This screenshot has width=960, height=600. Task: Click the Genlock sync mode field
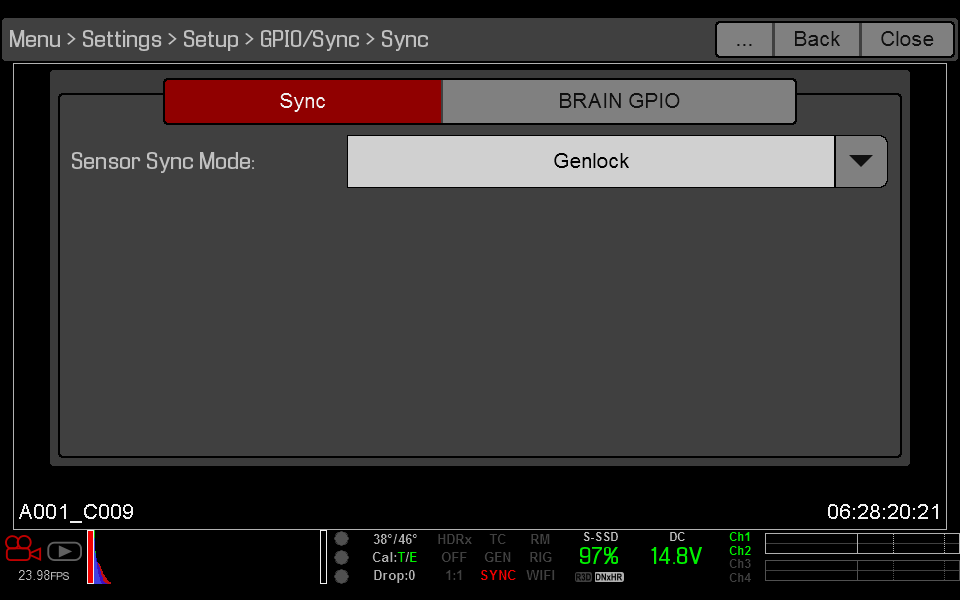click(x=590, y=161)
